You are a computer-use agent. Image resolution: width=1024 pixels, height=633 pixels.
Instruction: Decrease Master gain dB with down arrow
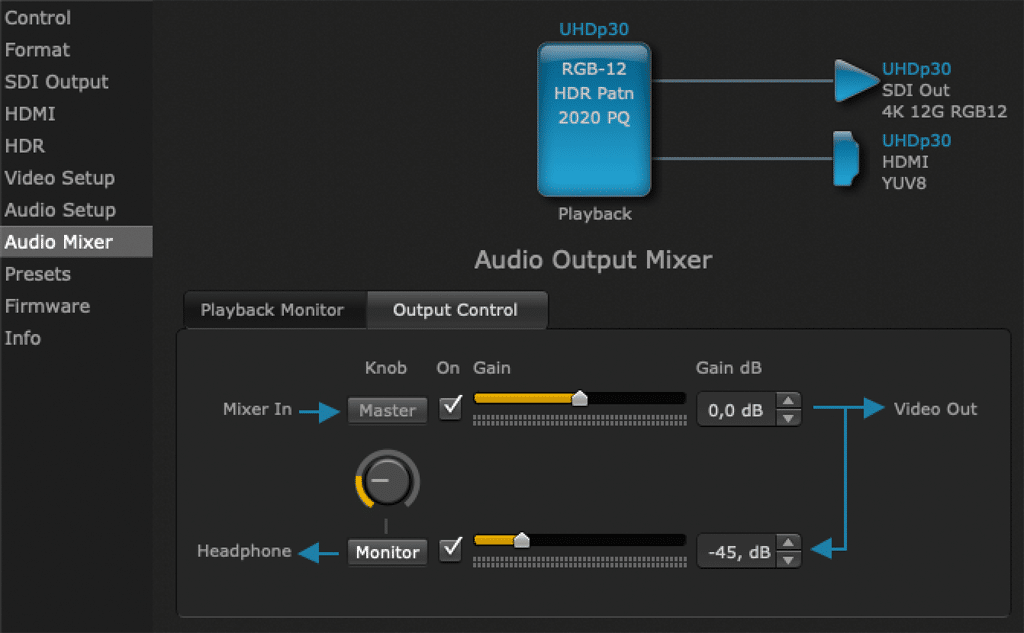790,417
